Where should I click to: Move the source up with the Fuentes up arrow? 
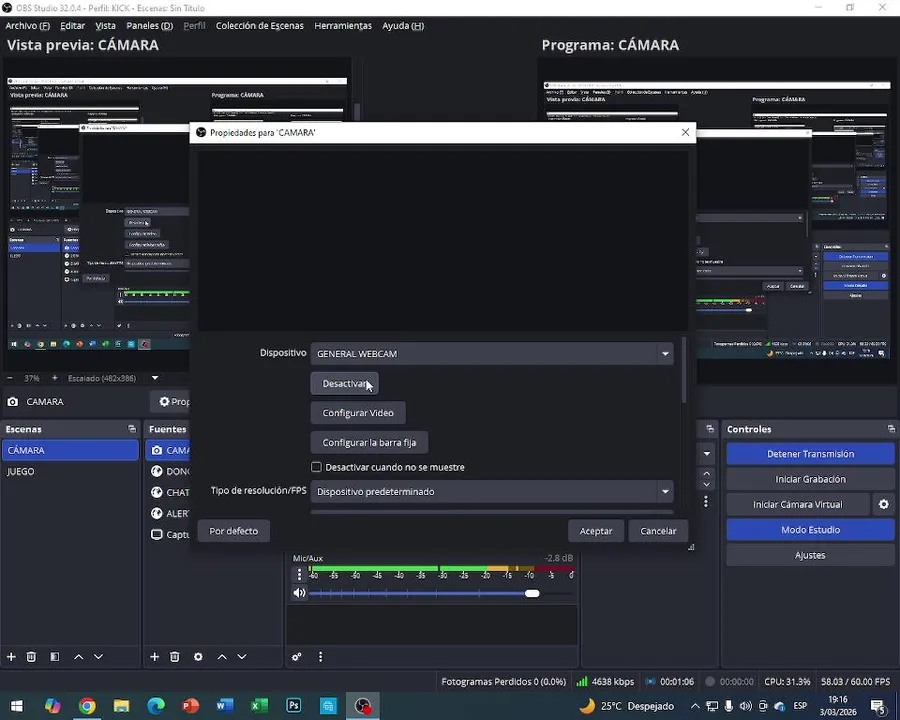point(222,656)
